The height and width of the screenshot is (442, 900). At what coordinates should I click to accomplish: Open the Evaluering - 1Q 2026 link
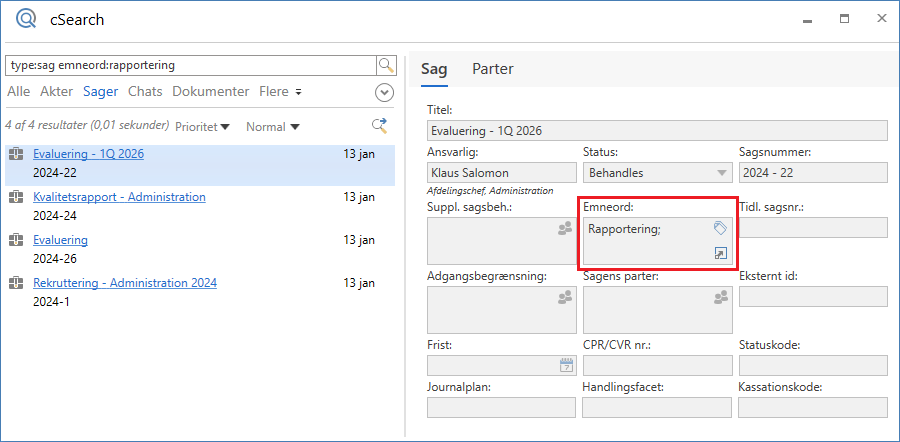pos(88,154)
